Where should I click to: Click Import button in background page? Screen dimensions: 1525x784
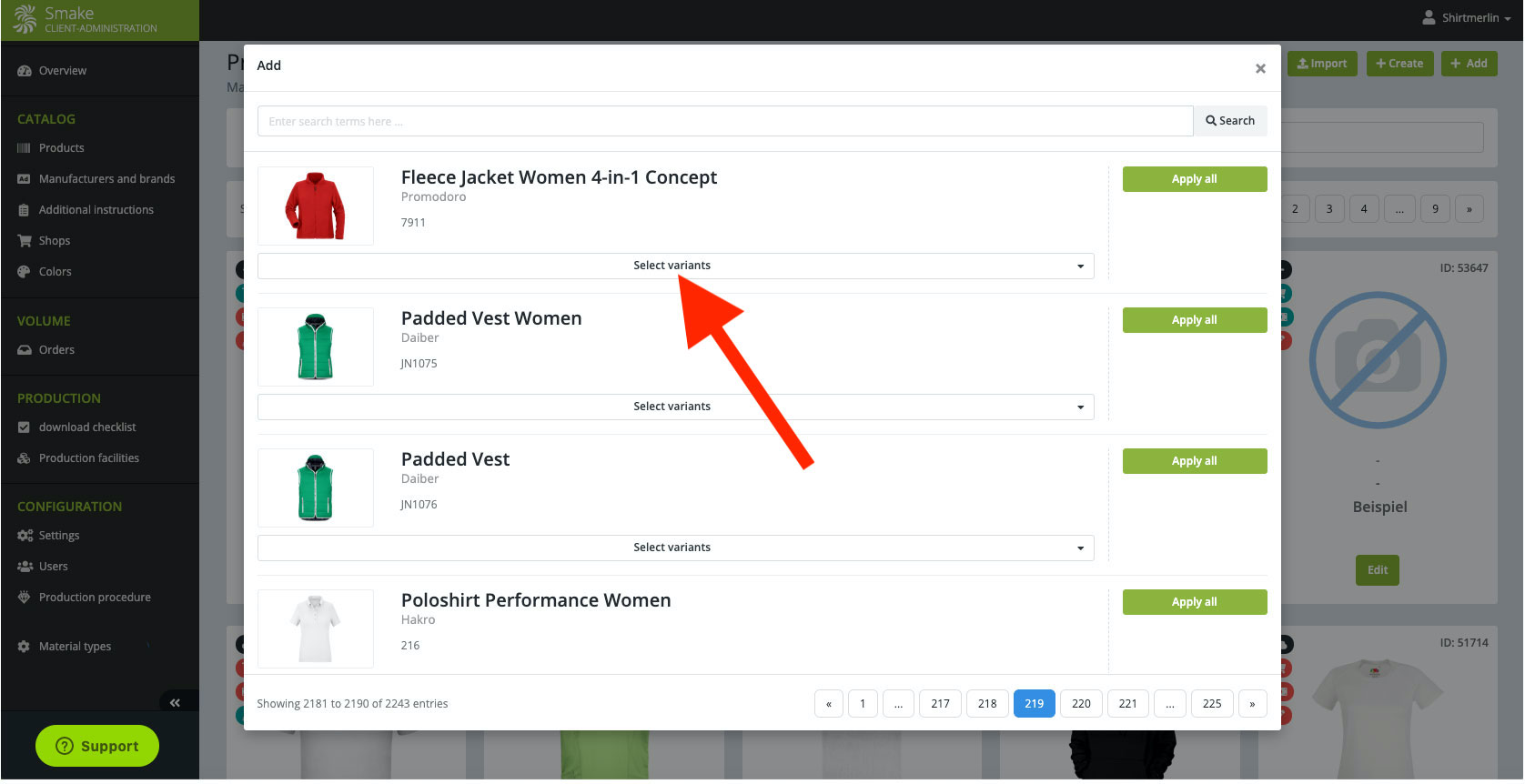(x=1322, y=64)
